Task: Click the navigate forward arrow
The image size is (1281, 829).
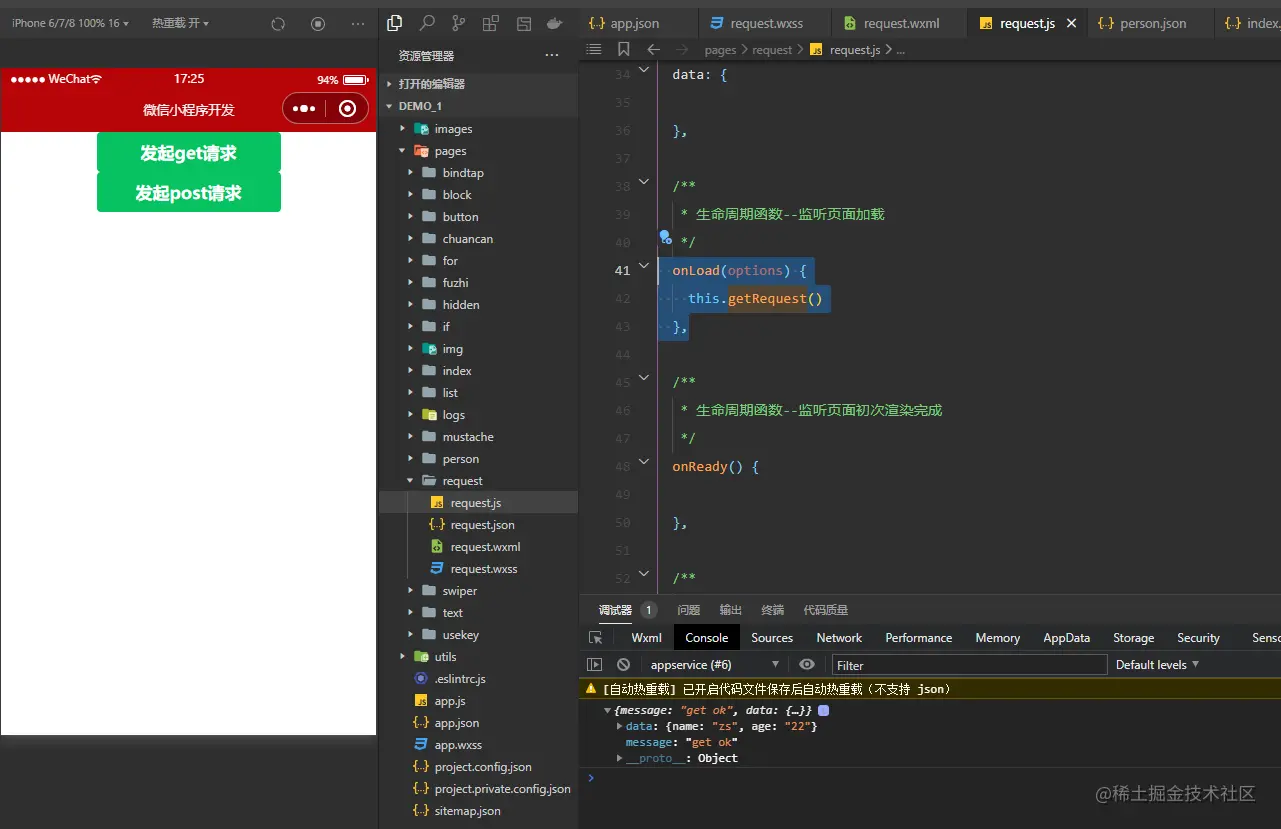Action: point(682,49)
